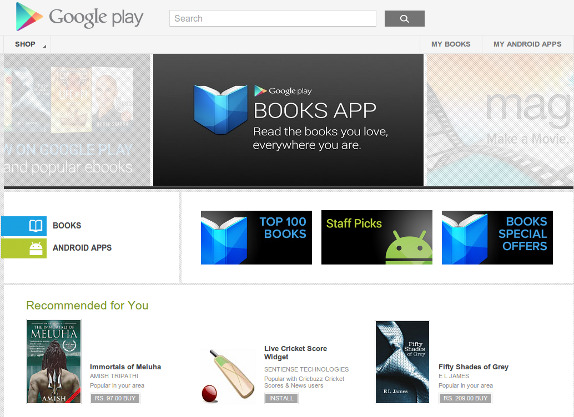Click the Android robot on Staff Picks
Viewport: 574px width, 417px height.
click(x=409, y=247)
